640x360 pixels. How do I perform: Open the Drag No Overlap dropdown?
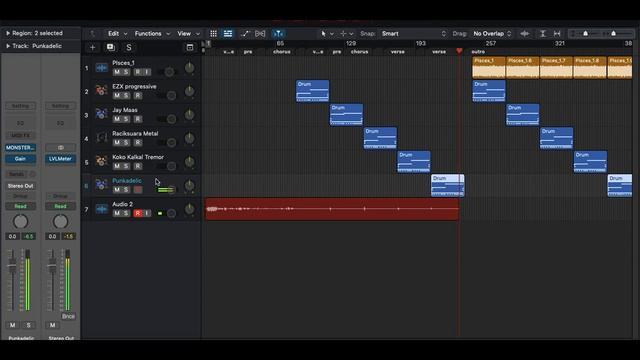(492, 33)
